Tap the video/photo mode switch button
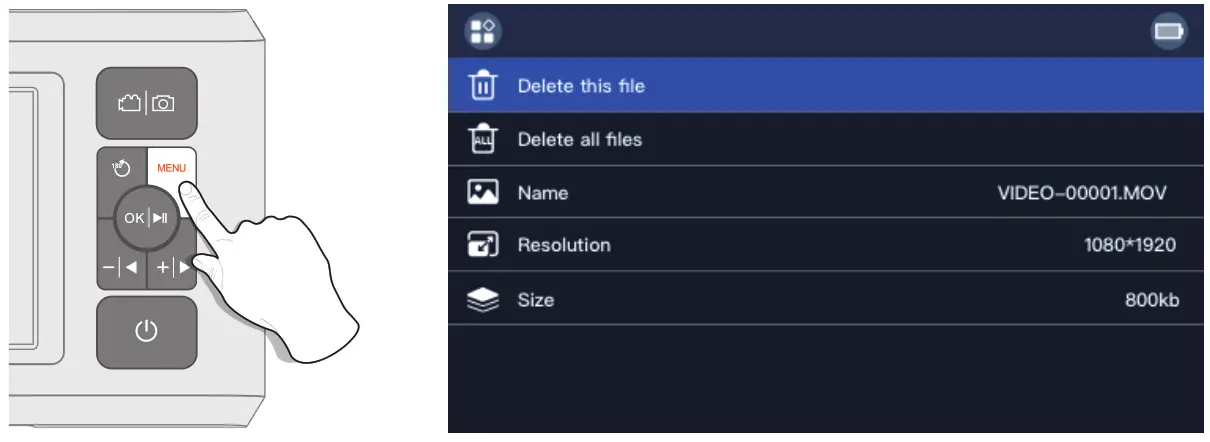Screen dimensions: 1210x442 [x=146, y=103]
